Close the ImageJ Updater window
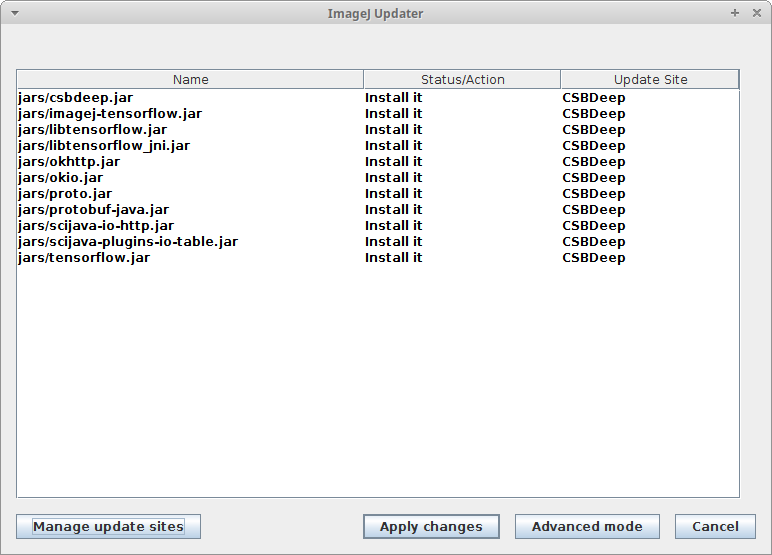The image size is (772, 555). tap(757, 13)
